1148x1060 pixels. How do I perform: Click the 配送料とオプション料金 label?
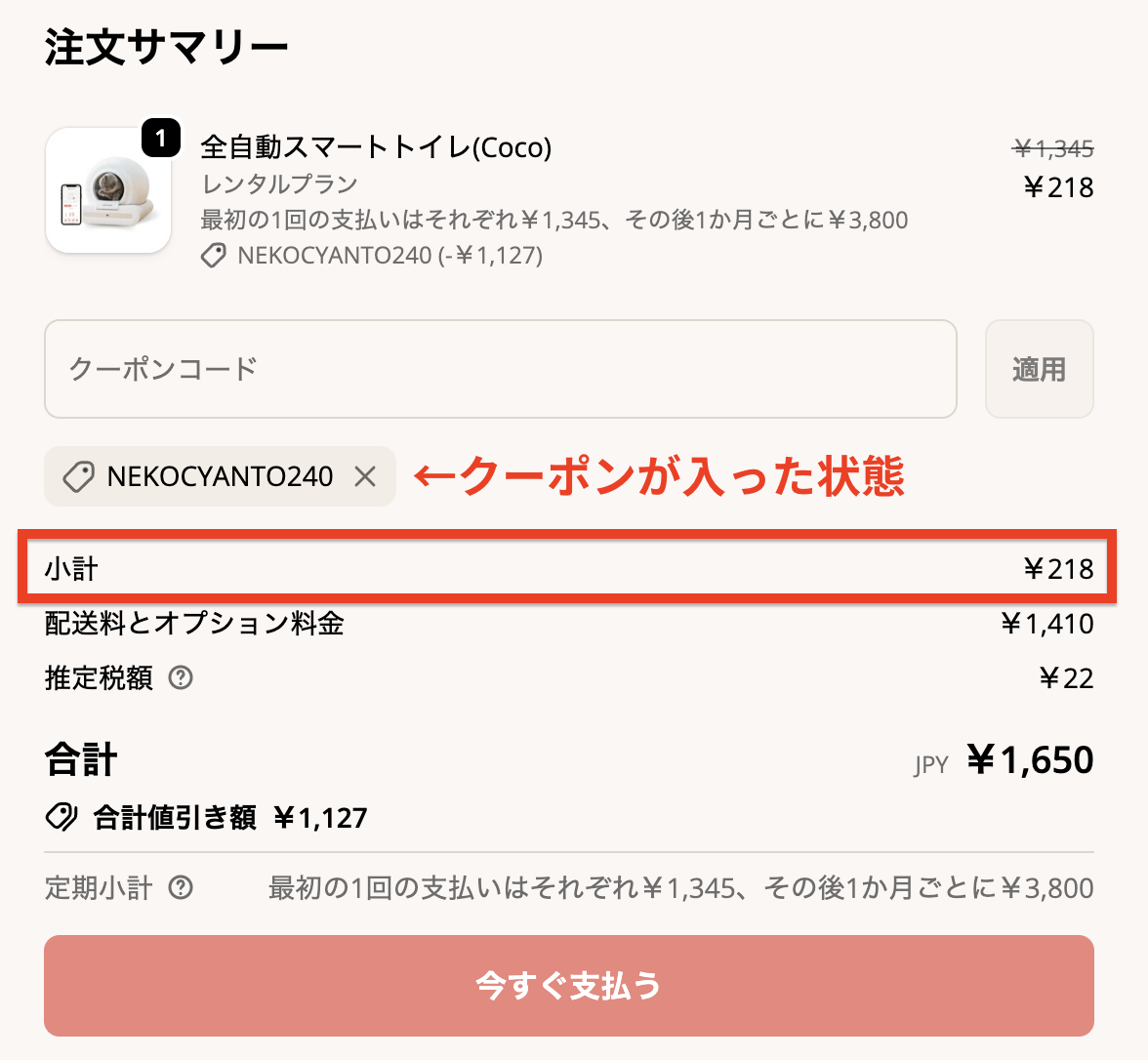coord(194,623)
